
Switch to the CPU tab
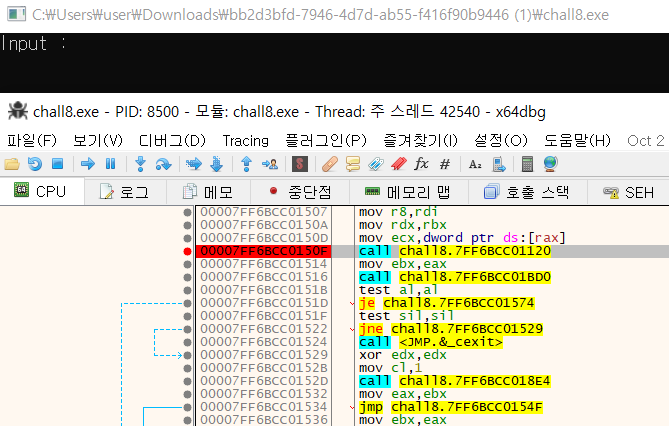(x=42, y=192)
